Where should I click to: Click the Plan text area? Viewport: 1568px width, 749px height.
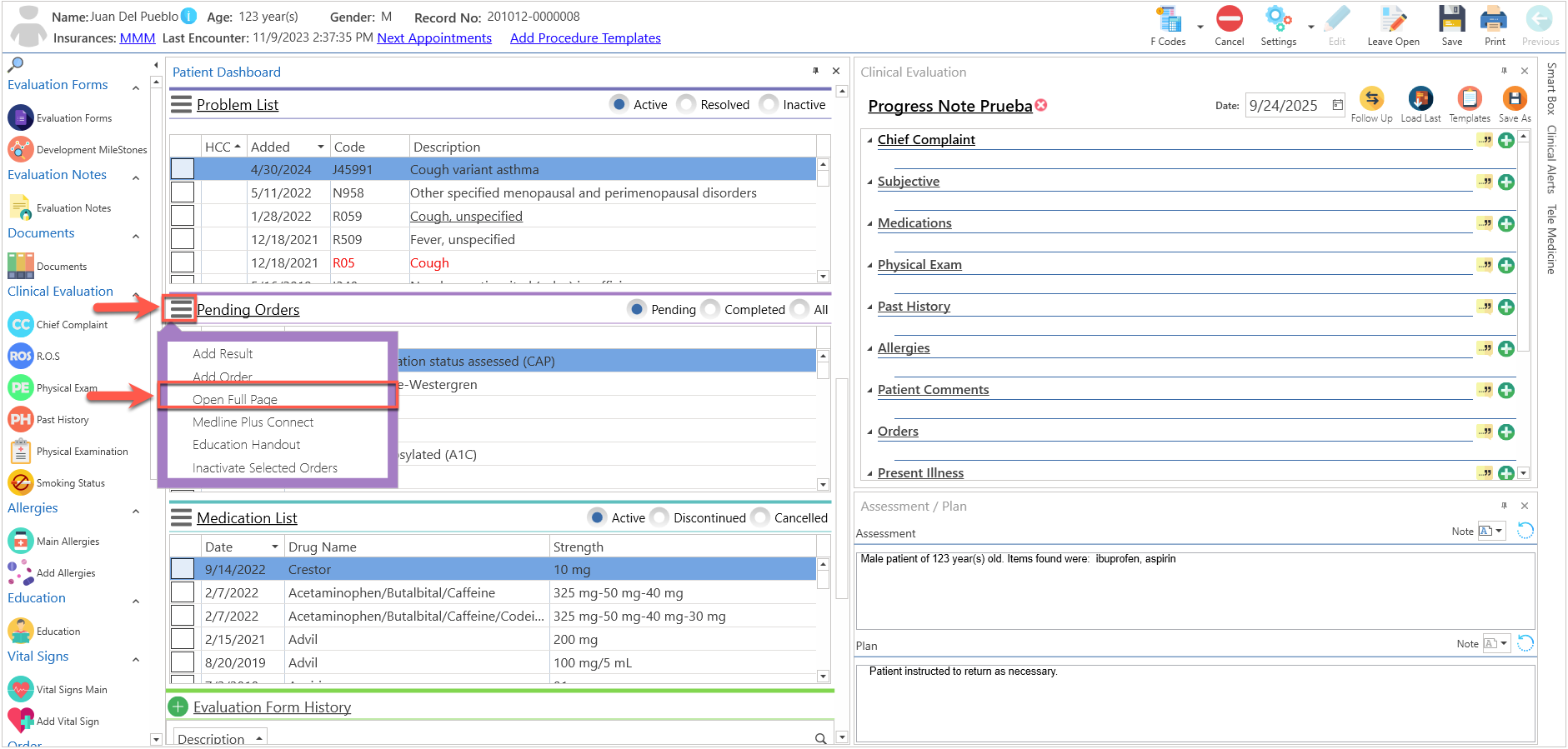click(1195, 702)
